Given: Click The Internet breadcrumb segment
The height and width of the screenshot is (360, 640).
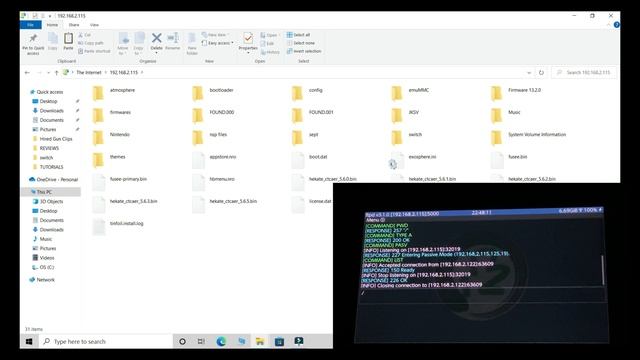Looking at the screenshot, I should pyautogui.click(x=89, y=72).
